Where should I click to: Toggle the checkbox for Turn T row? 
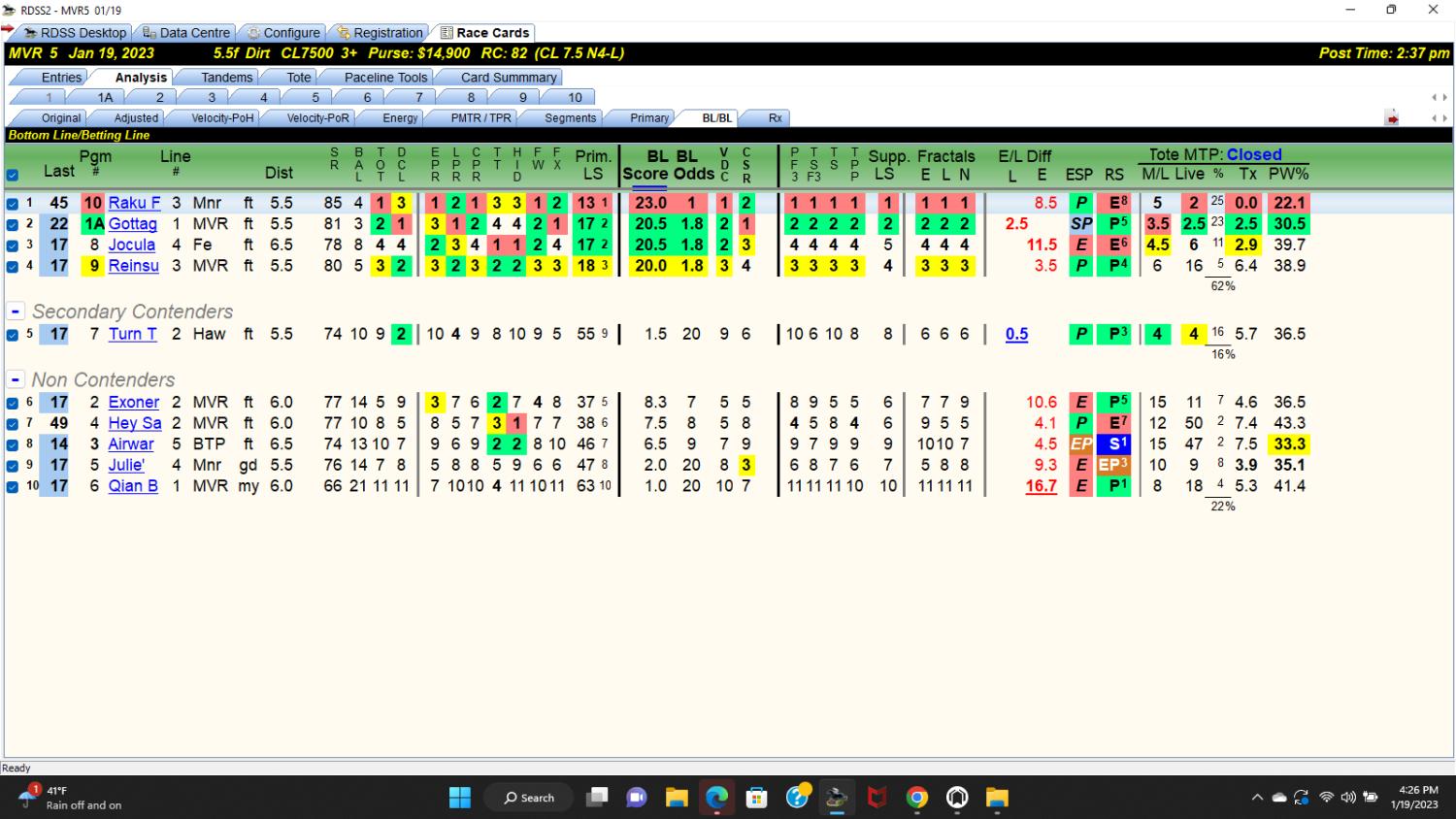coord(12,335)
